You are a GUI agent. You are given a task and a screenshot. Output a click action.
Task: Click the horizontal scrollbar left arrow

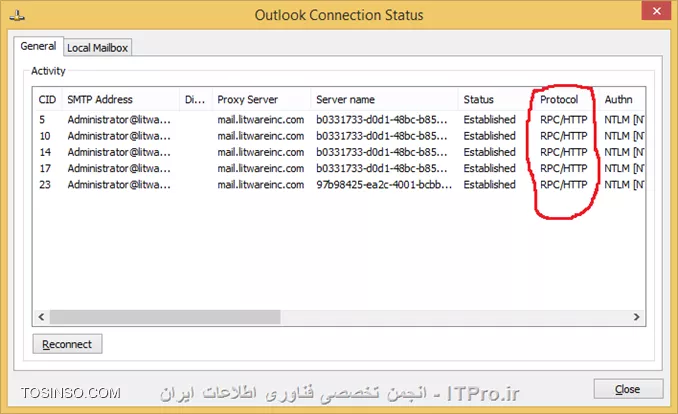41,317
